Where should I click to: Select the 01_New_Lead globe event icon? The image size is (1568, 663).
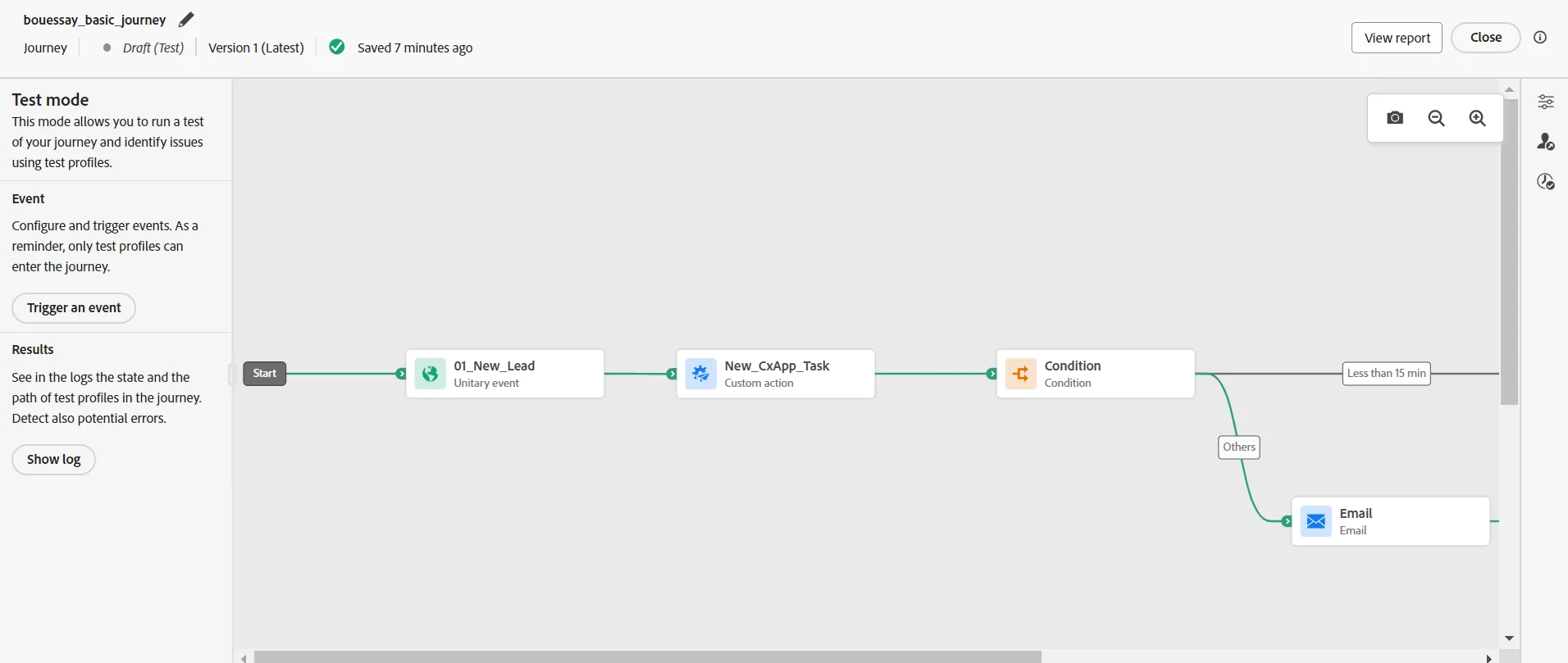tap(430, 374)
